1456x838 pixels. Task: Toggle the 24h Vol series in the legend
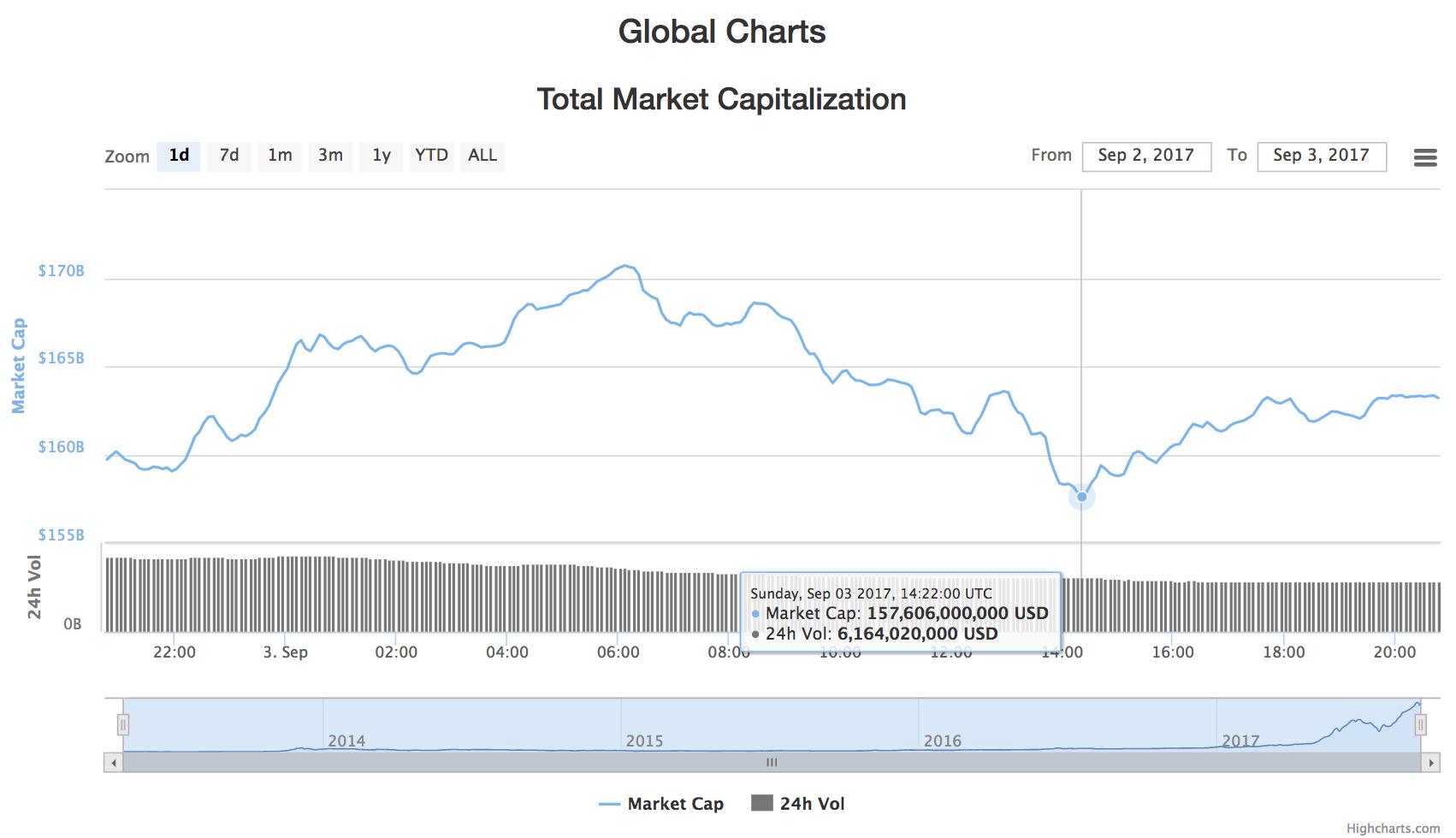(x=797, y=804)
